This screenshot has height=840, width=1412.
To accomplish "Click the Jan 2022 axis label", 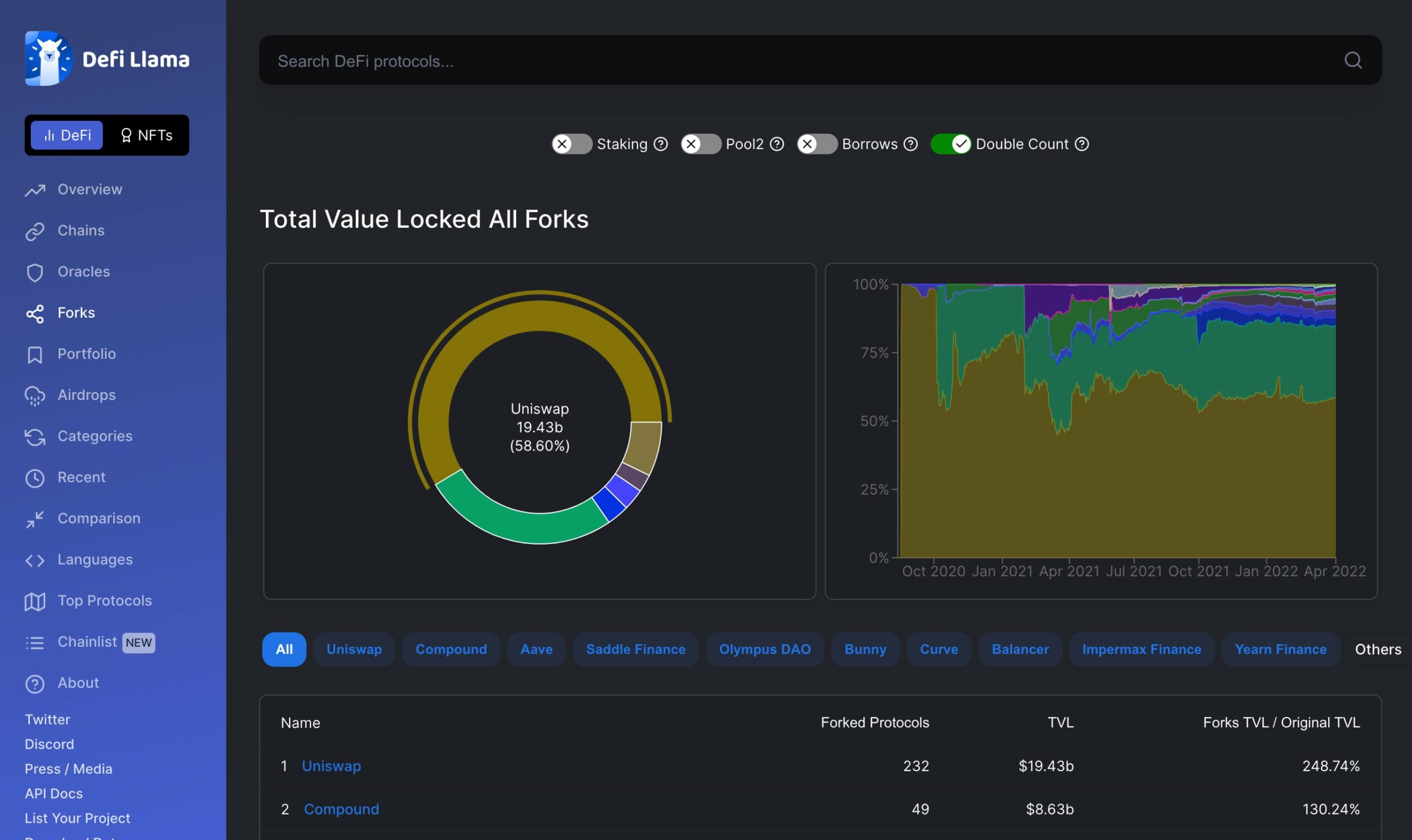I will tap(1266, 571).
